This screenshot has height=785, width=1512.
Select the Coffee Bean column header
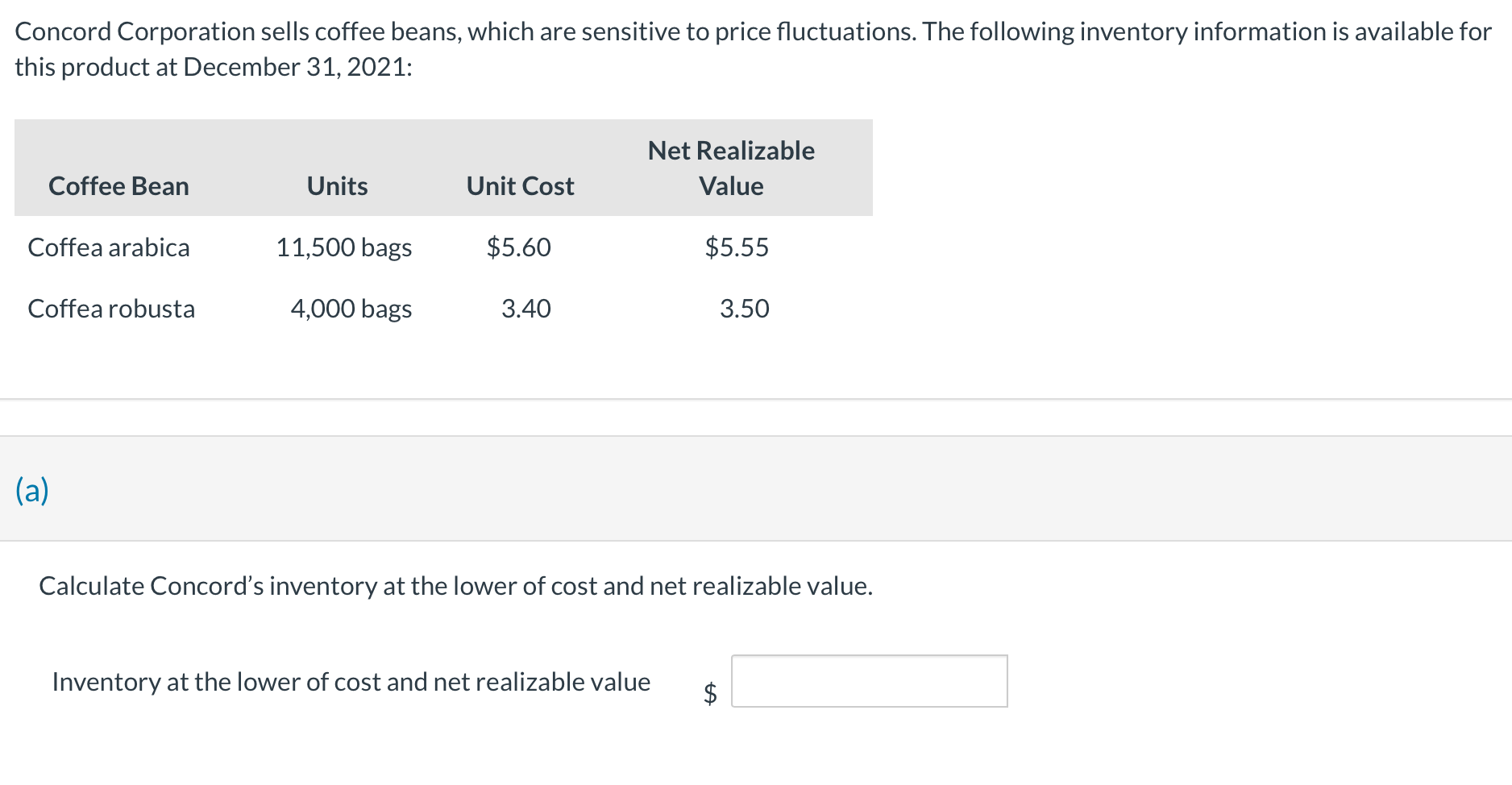pyautogui.click(x=118, y=186)
